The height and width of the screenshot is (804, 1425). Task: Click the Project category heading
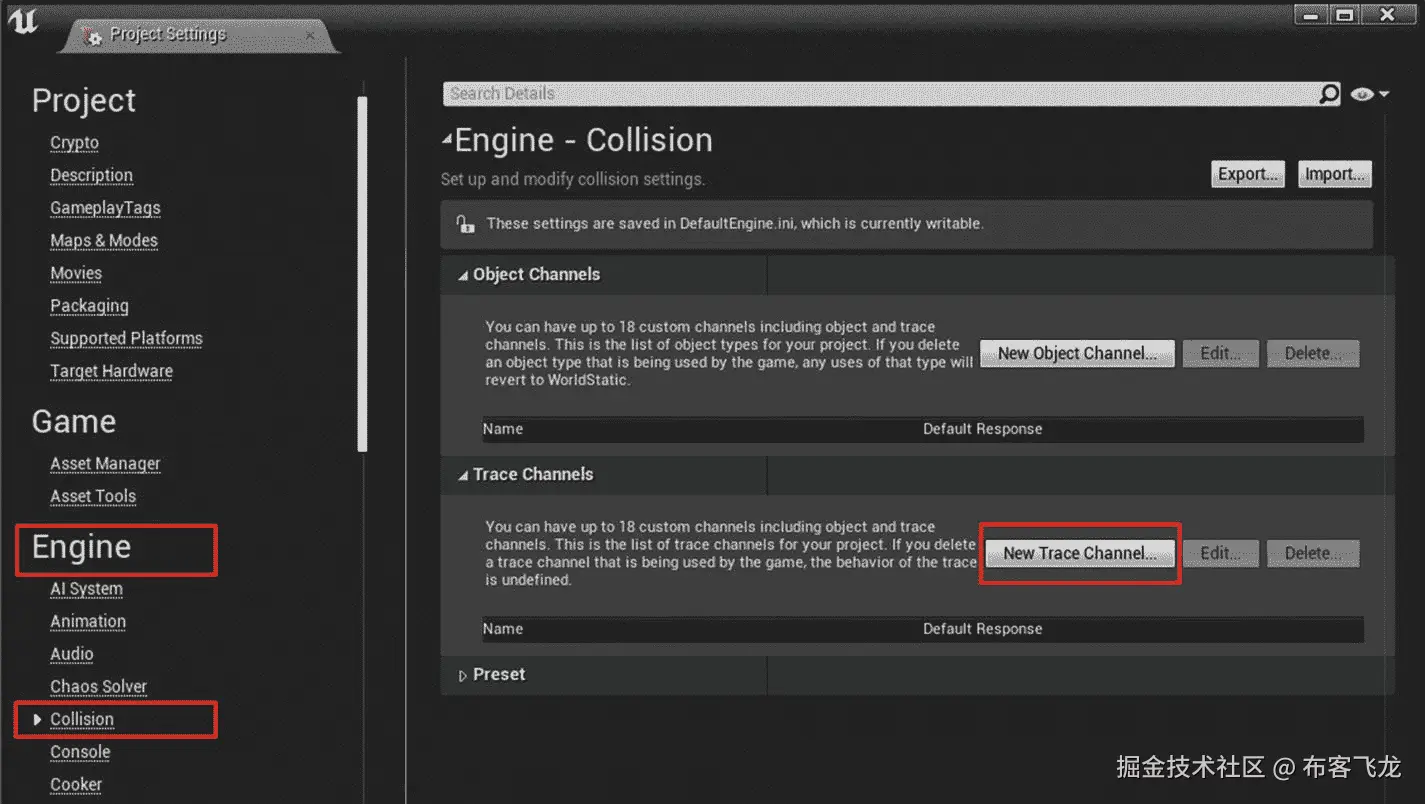tap(84, 101)
